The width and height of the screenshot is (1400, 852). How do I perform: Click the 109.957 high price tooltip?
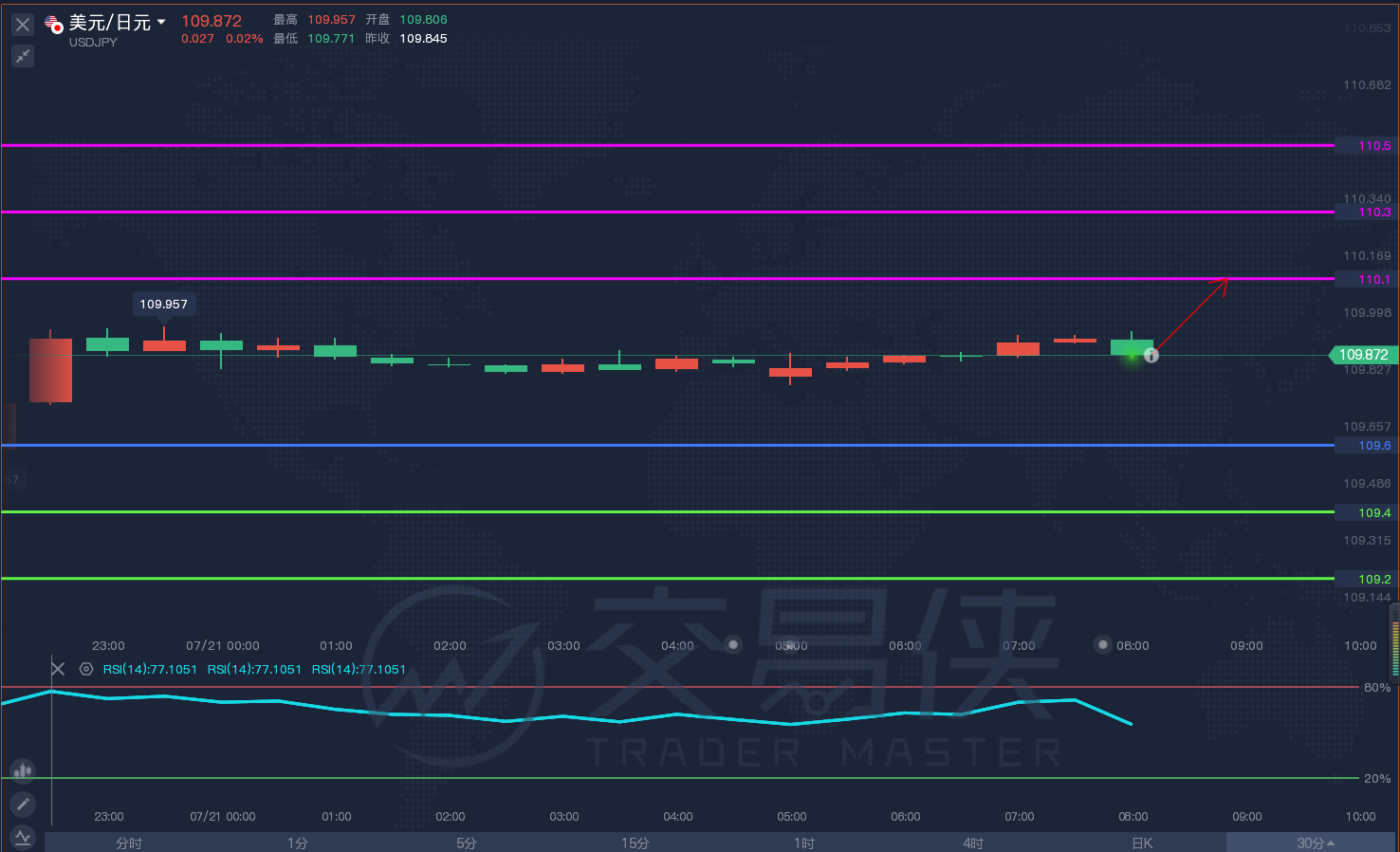pyautogui.click(x=164, y=304)
